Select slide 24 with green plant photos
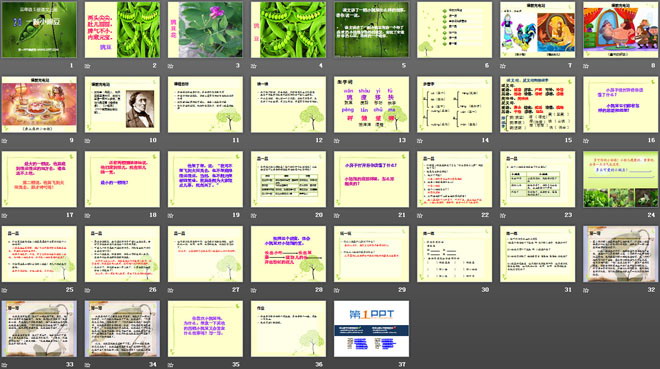 point(620,179)
